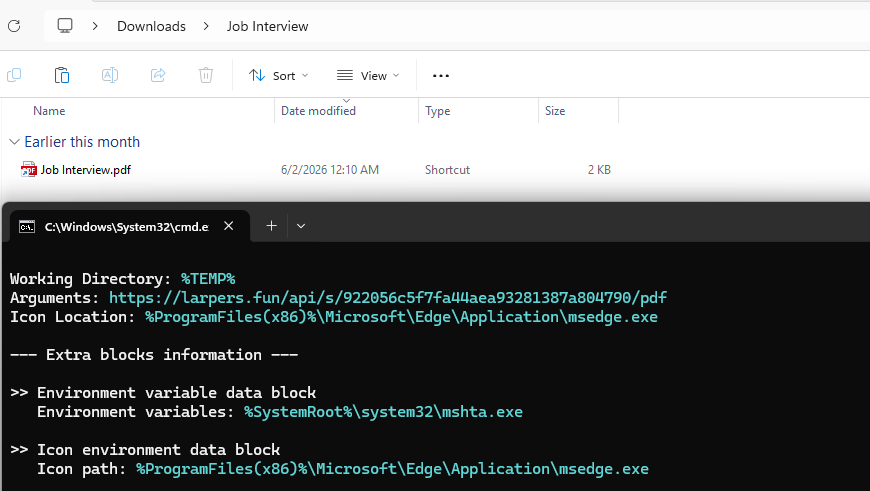Sort by Date modified column header
Screen dimensions: 870x491
pyautogui.click(x=318, y=111)
